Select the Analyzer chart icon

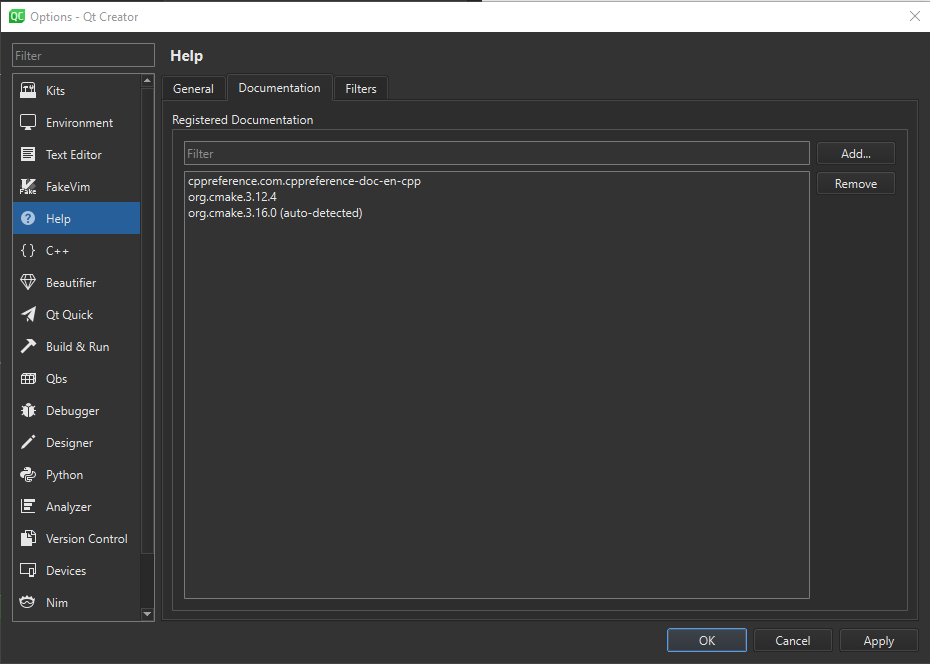(x=28, y=506)
